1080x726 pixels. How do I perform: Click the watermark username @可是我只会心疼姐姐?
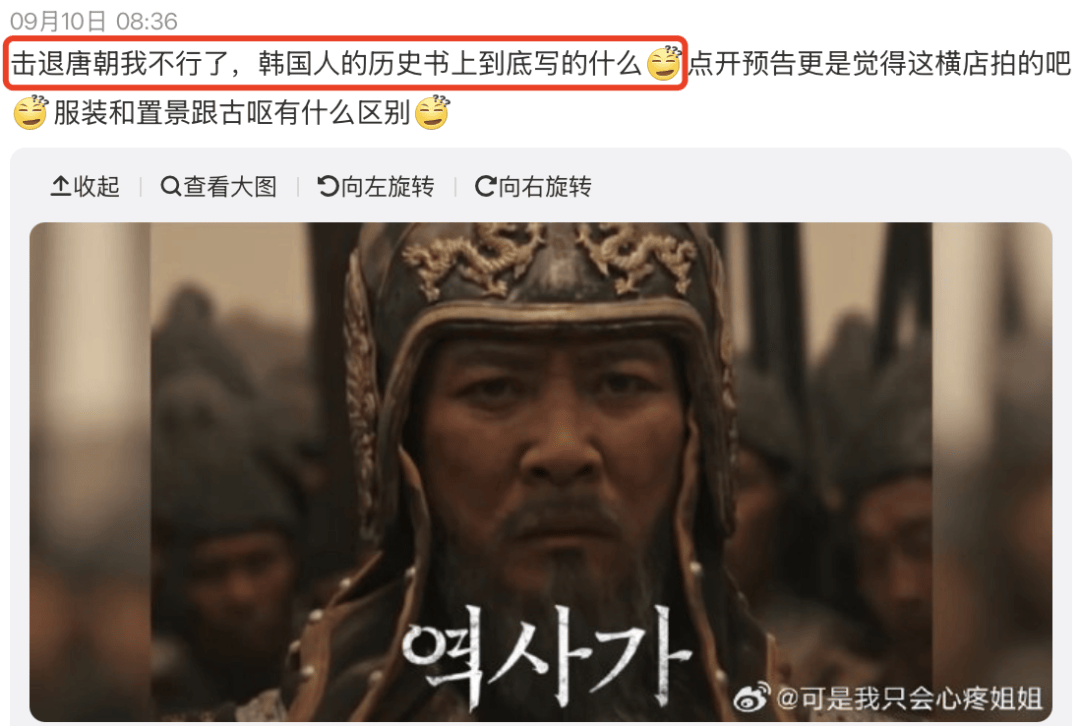coord(909,698)
